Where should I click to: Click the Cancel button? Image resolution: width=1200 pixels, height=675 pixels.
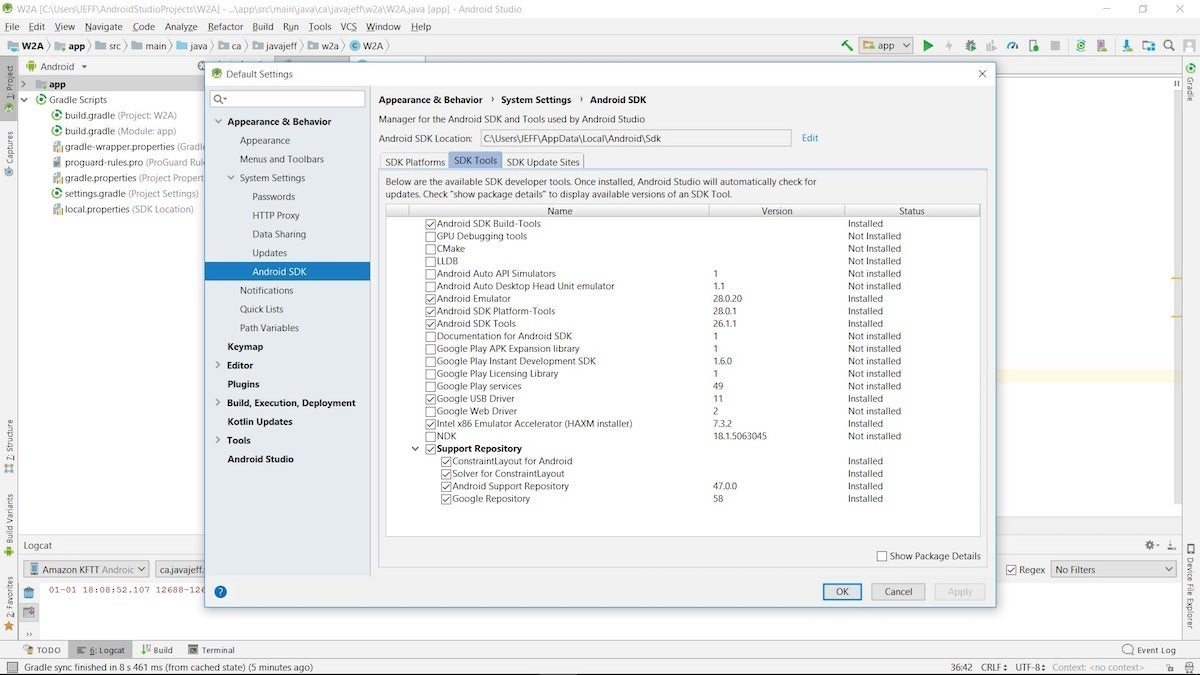(x=898, y=591)
